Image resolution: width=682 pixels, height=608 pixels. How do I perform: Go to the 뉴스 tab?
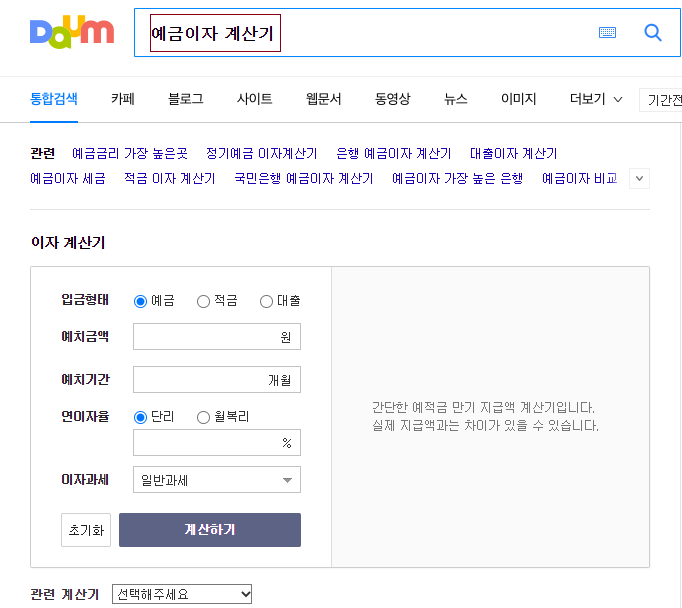455,99
